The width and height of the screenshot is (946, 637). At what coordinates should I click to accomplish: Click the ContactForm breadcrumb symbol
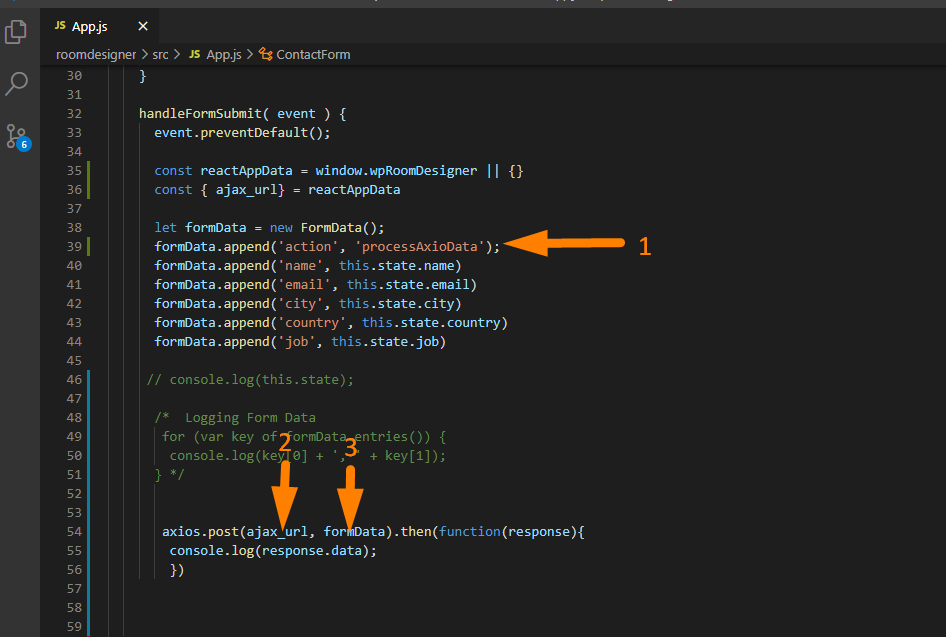(x=313, y=54)
